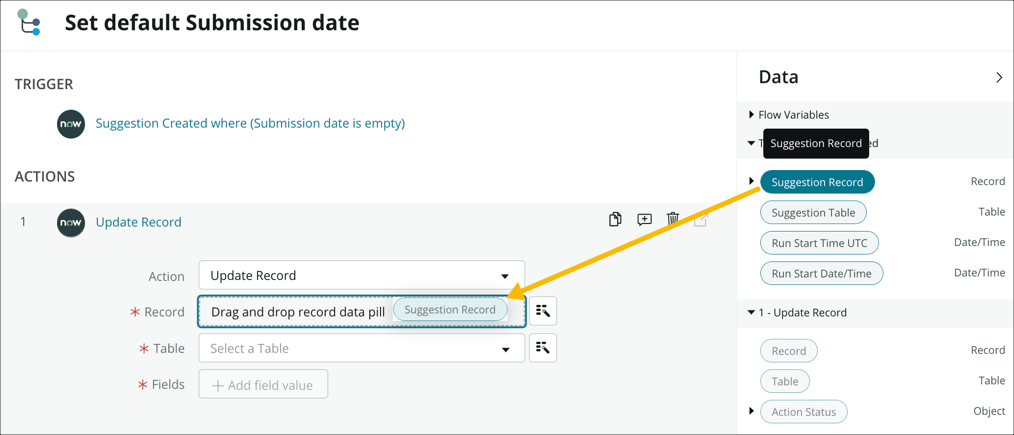Delete the Update Record action
The image size is (1014, 435).
point(673,220)
